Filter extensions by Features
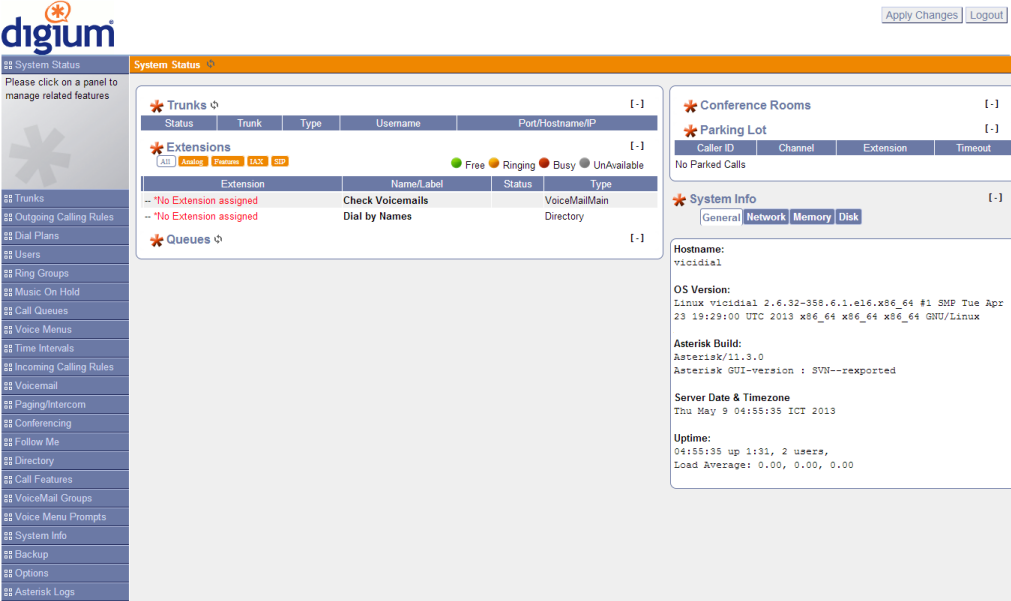 pos(226,161)
